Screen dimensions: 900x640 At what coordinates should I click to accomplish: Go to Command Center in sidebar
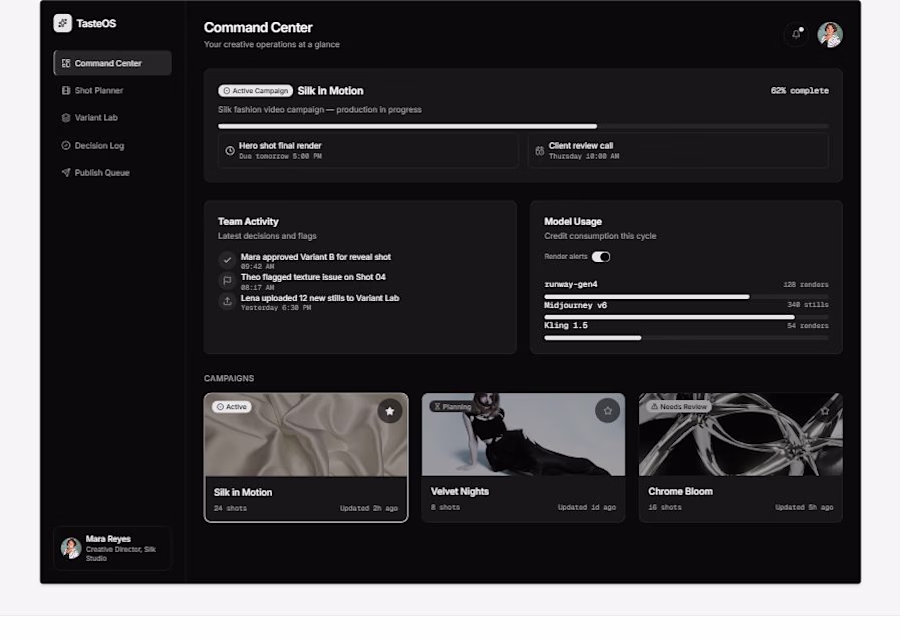pos(112,63)
